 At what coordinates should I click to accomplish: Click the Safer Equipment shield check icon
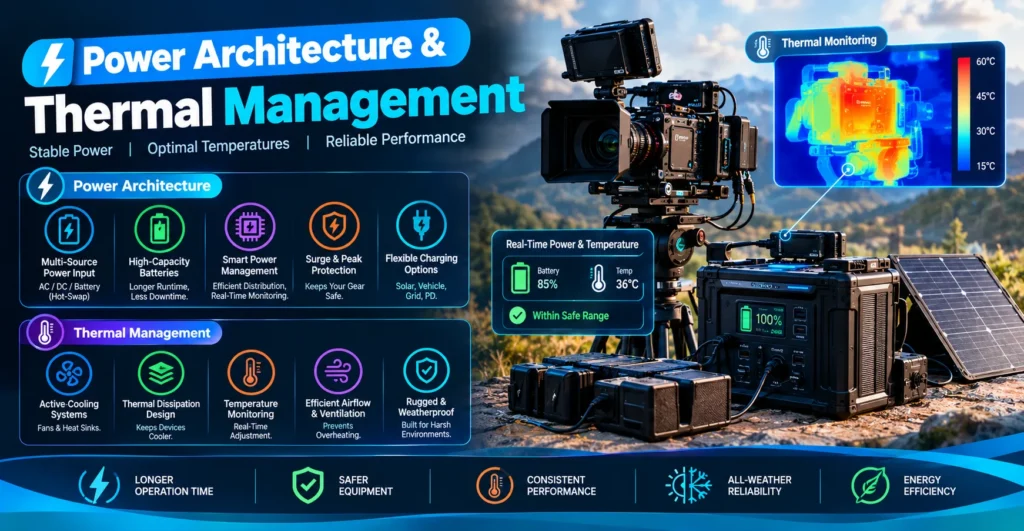click(308, 485)
